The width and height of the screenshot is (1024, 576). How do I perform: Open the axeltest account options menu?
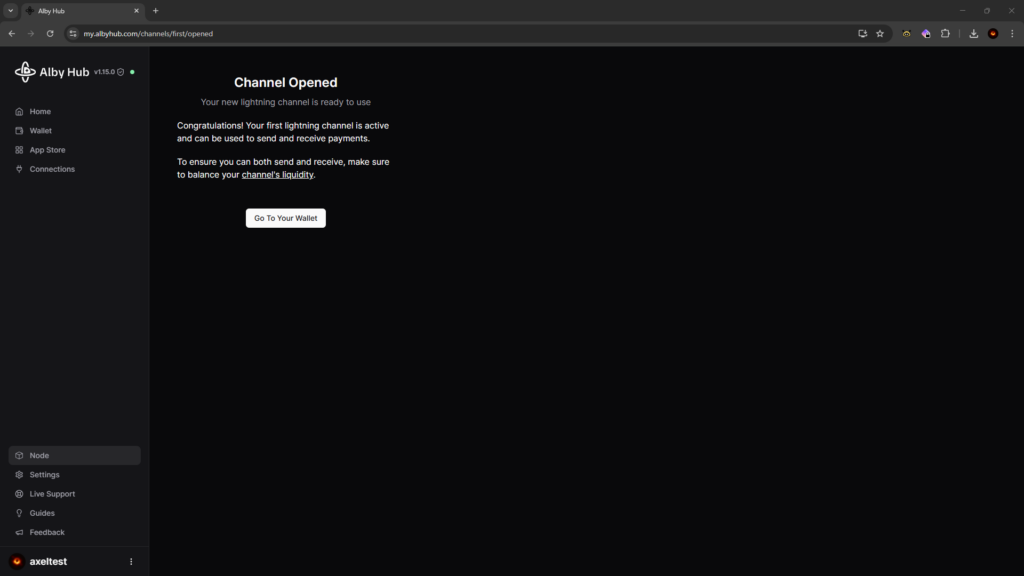coord(131,562)
